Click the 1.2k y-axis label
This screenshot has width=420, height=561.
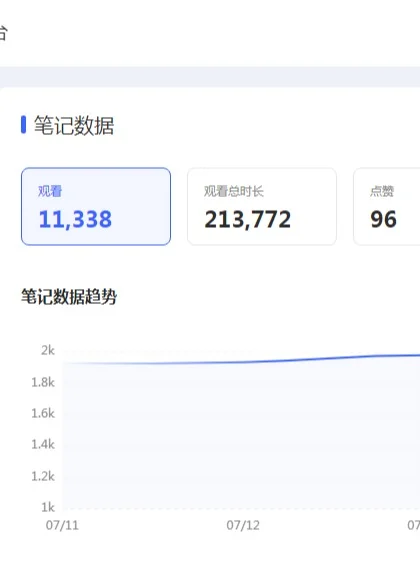pyautogui.click(x=43, y=476)
